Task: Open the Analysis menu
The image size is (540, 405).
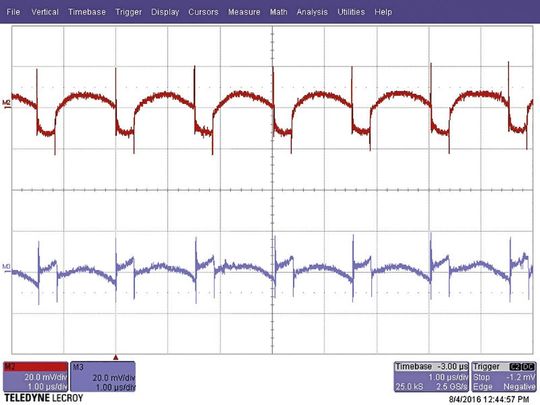Action: 312,12
